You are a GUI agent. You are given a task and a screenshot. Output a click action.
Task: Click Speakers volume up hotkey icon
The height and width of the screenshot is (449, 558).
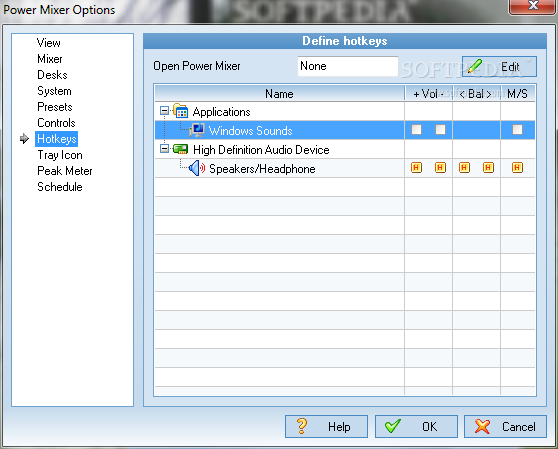(416, 168)
